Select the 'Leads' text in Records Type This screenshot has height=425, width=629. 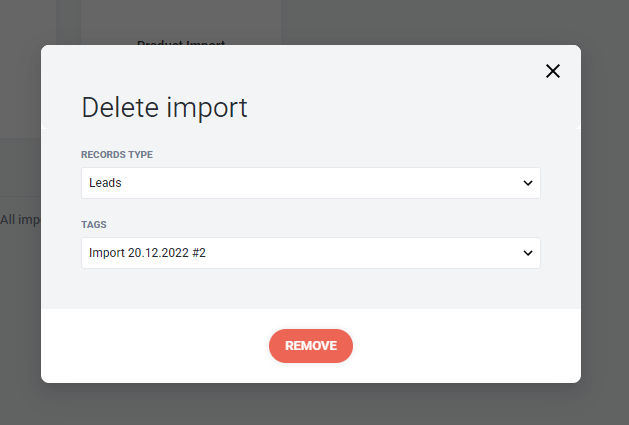[x=105, y=183]
